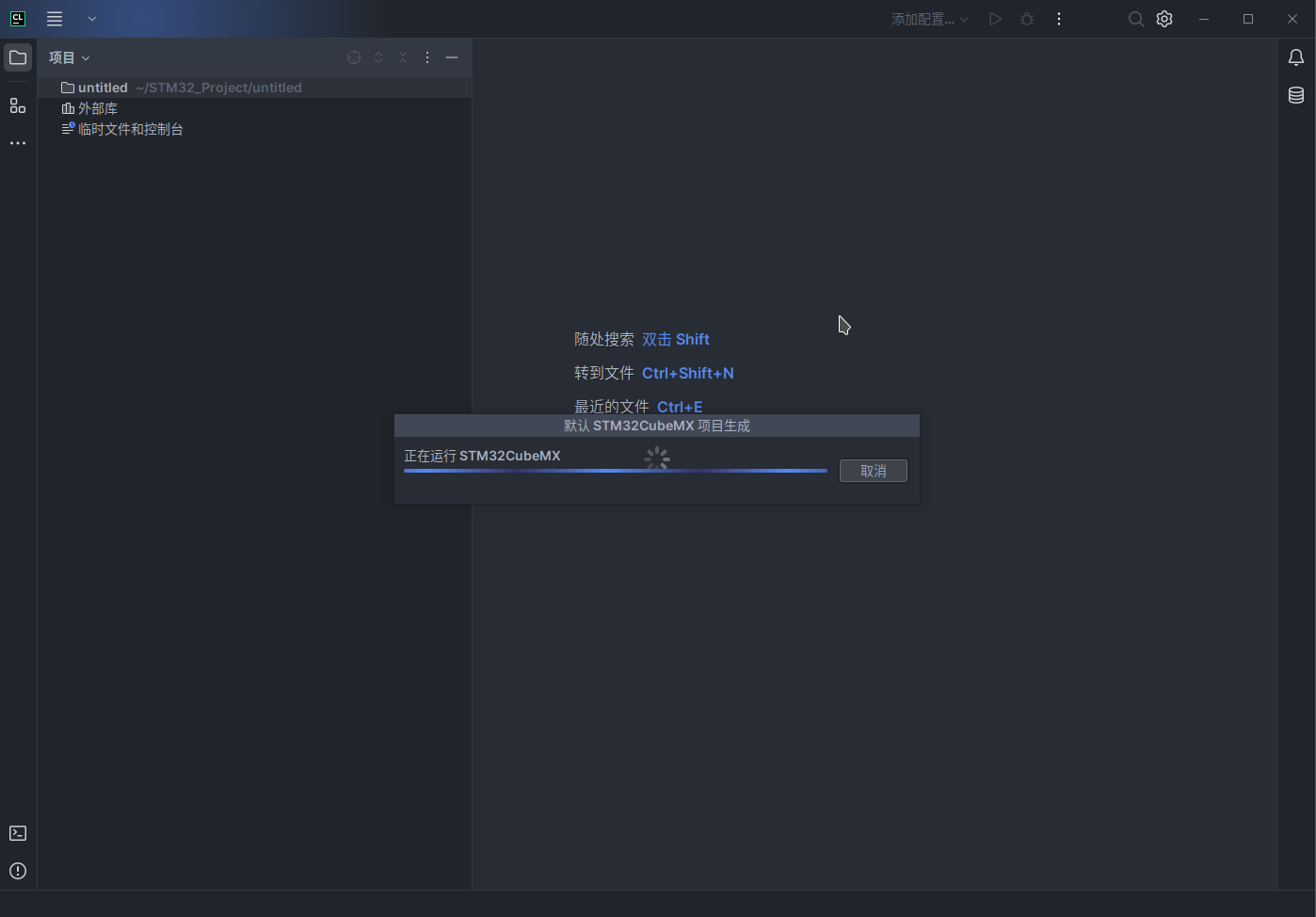Maximize the CLion window
Screen dimensions: 1316x917
pos(1248,19)
